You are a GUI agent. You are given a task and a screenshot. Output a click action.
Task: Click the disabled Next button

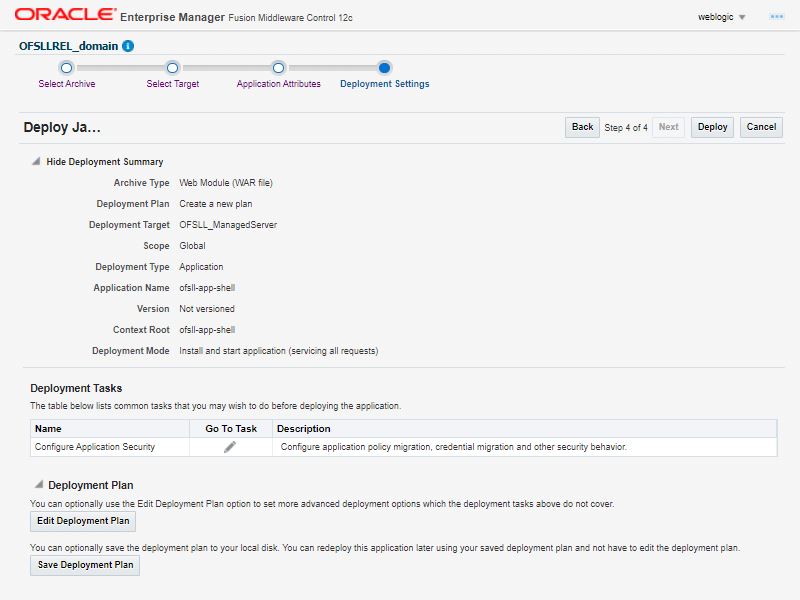(x=668, y=127)
